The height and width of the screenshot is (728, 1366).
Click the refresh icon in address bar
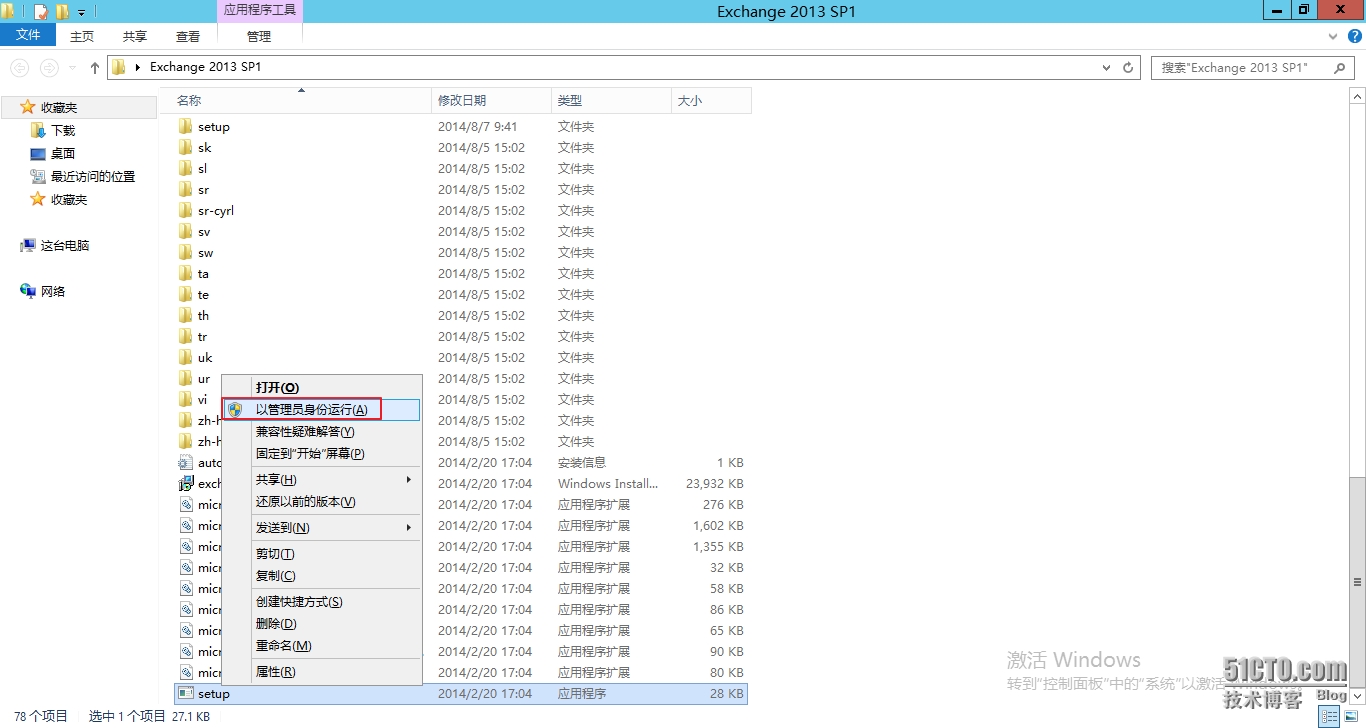pyautogui.click(x=1128, y=67)
